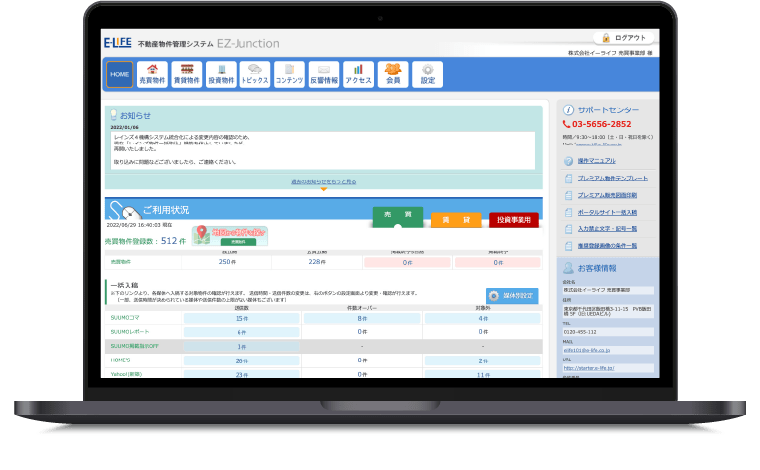Click the 20件 count for HOME'S

pos(242,360)
